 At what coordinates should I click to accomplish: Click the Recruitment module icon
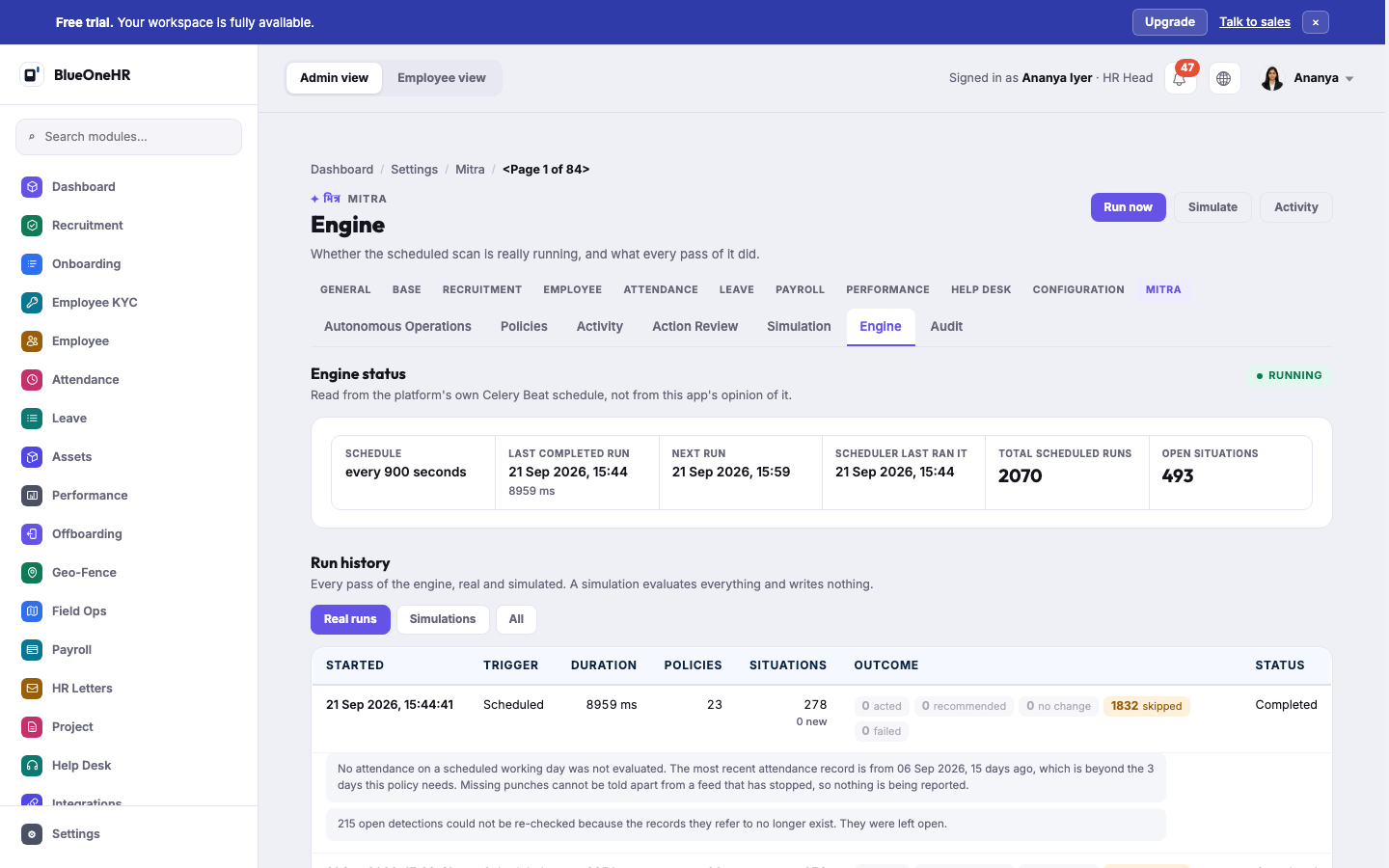(x=32, y=225)
